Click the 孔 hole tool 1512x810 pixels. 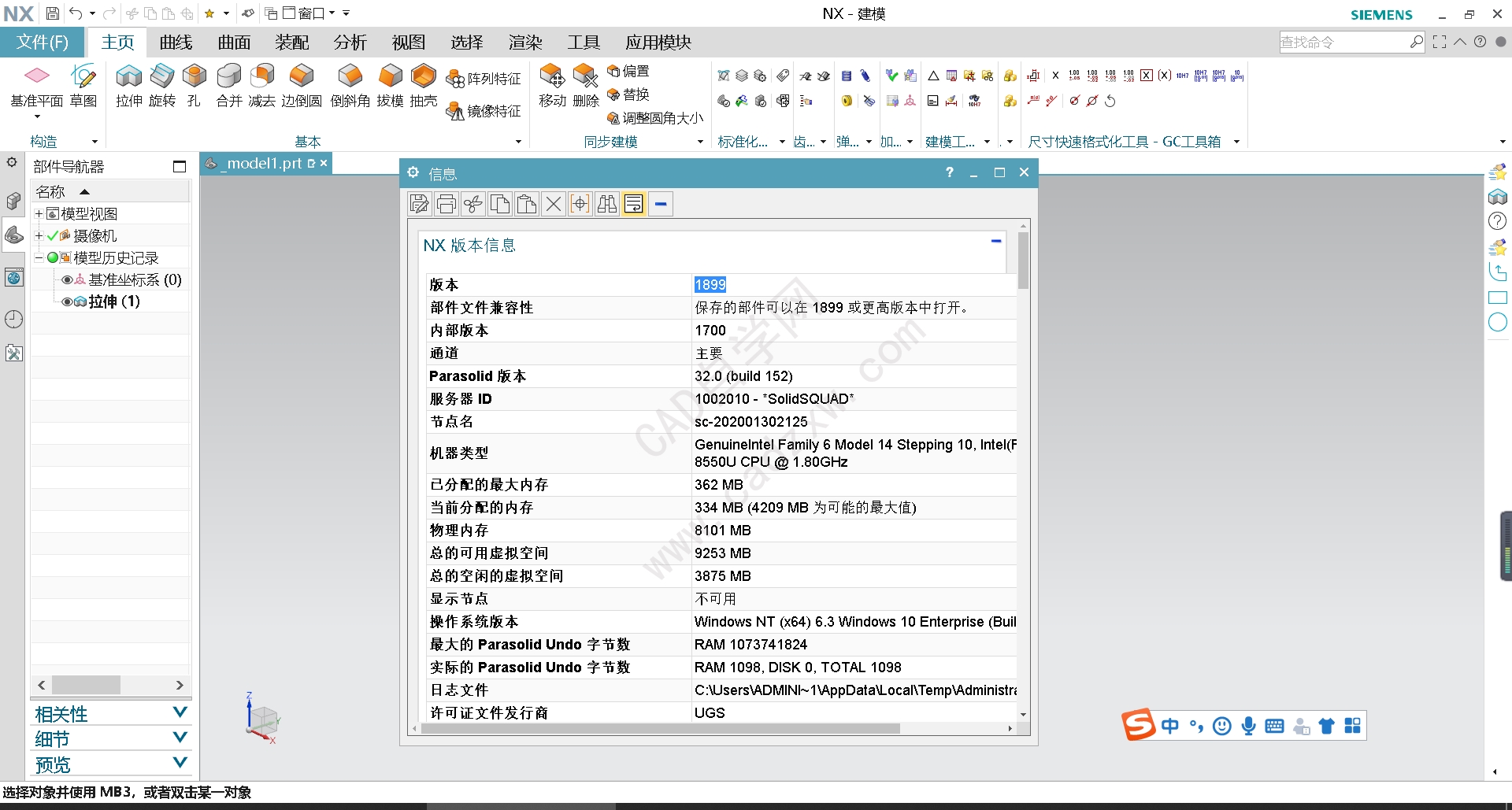[194, 85]
